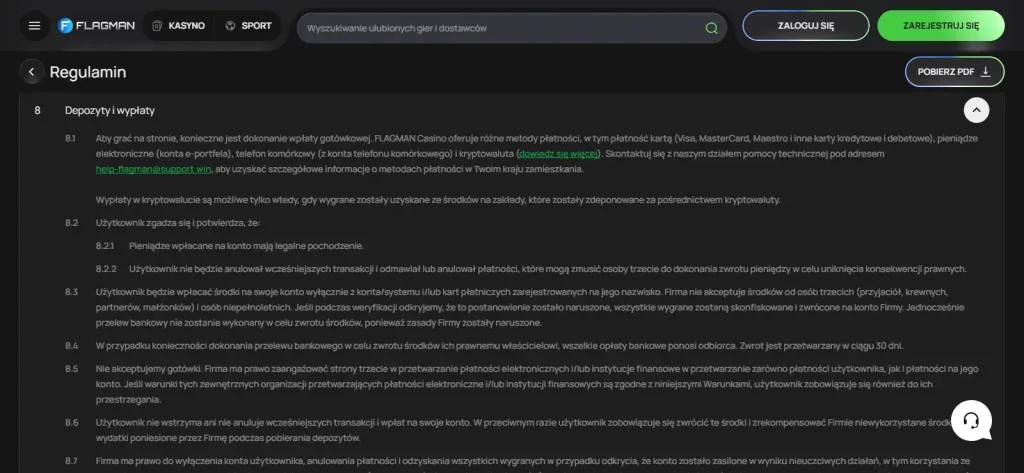1024x473 pixels.
Task: Click text 'Użytkownik zgadza się i potwierdza, że:'
Action: pos(178,223)
